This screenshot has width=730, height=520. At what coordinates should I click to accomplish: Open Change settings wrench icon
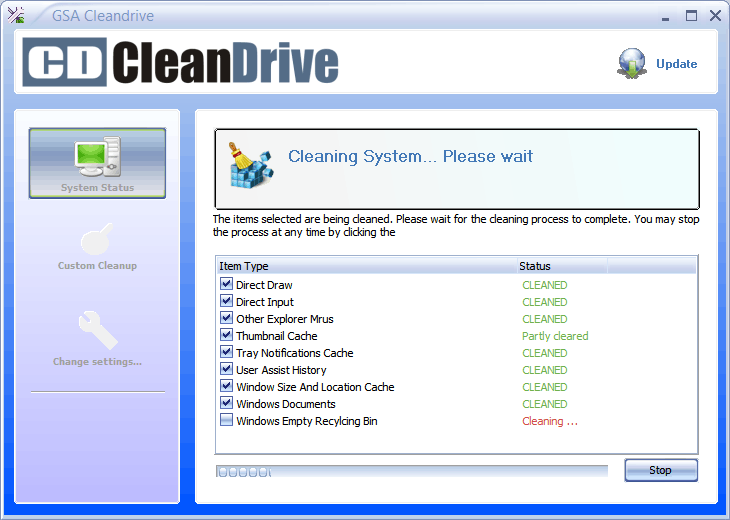[98, 330]
